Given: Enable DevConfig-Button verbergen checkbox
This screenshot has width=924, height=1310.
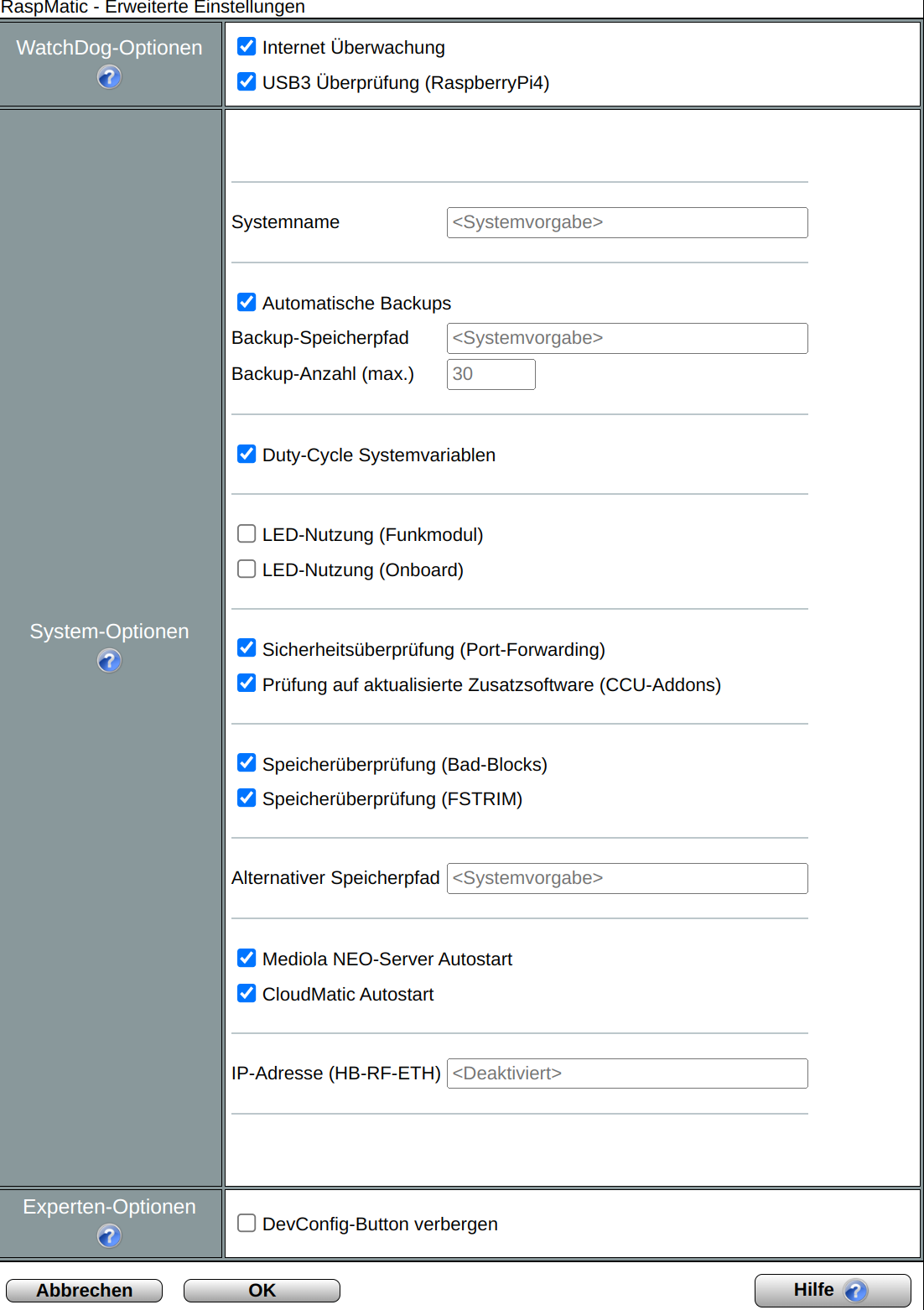Looking at the screenshot, I should [247, 1223].
